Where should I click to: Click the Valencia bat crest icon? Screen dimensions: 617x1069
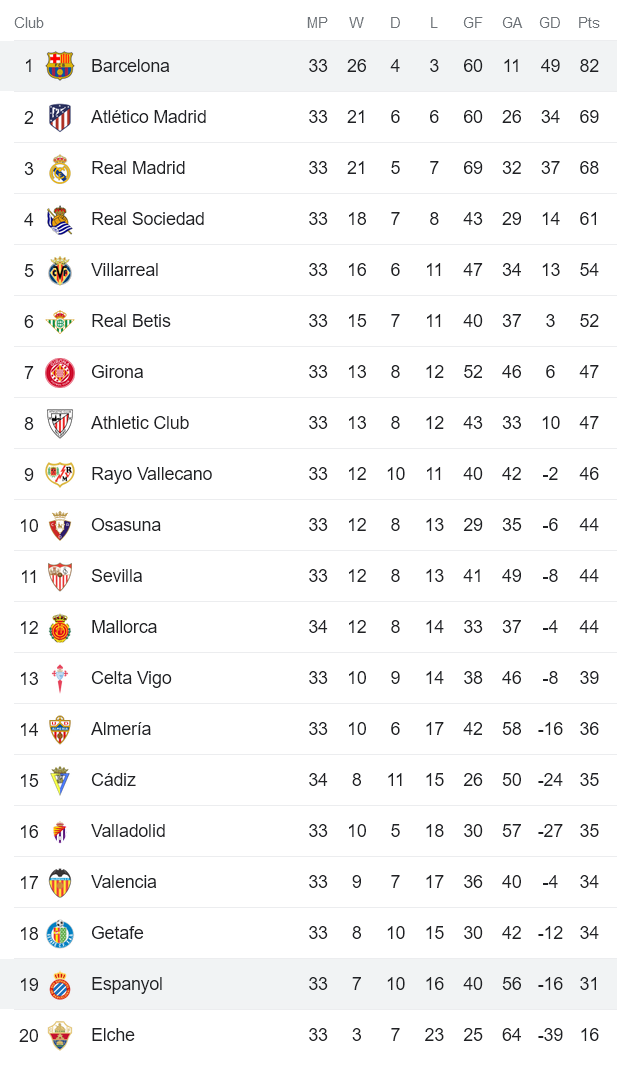[x=60, y=882]
